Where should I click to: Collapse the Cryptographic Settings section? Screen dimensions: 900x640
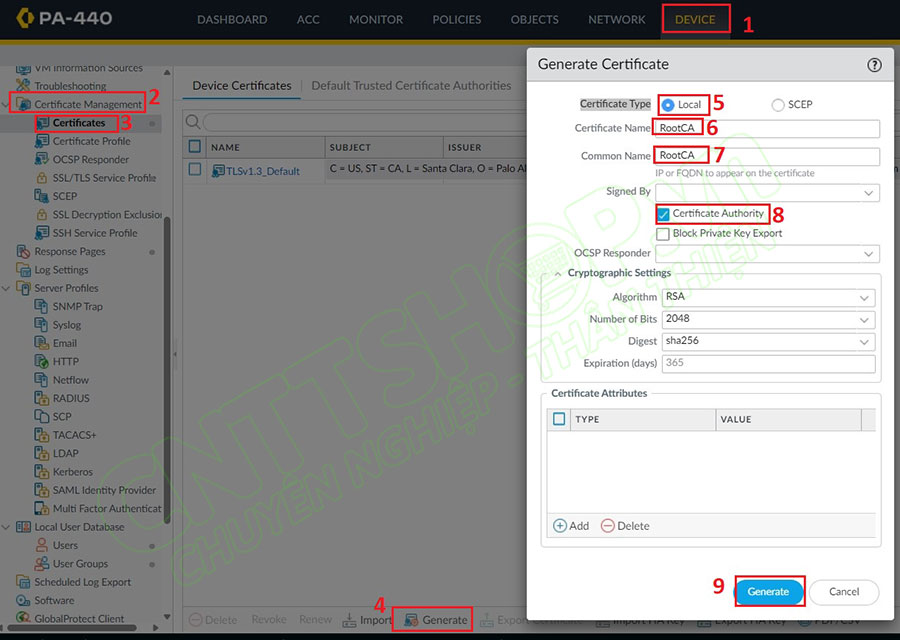pos(558,274)
